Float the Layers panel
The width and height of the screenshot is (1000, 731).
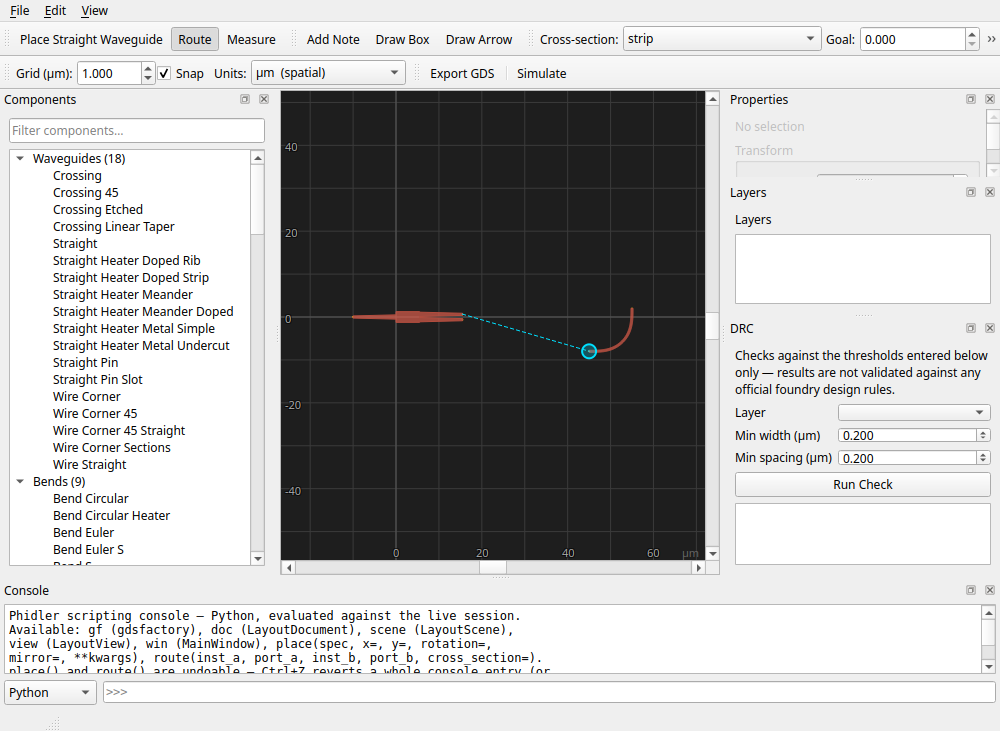[x=971, y=192]
